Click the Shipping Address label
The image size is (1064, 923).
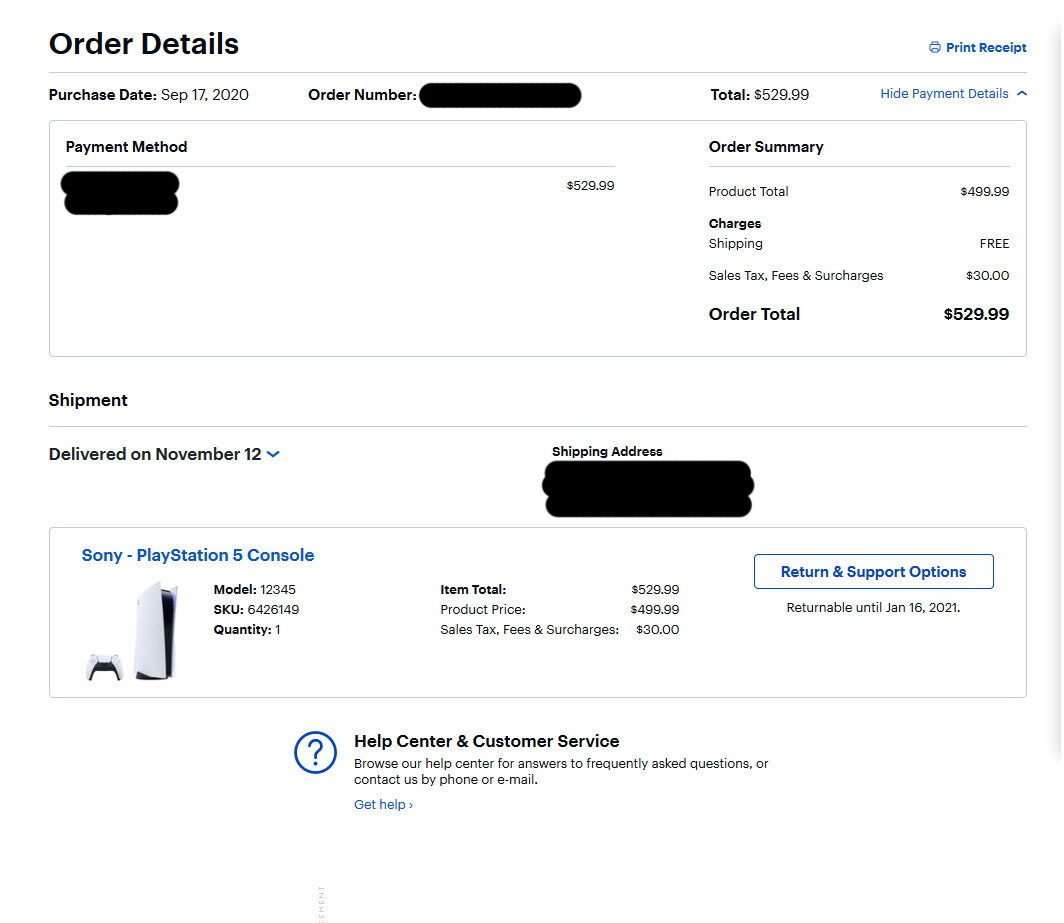[607, 451]
